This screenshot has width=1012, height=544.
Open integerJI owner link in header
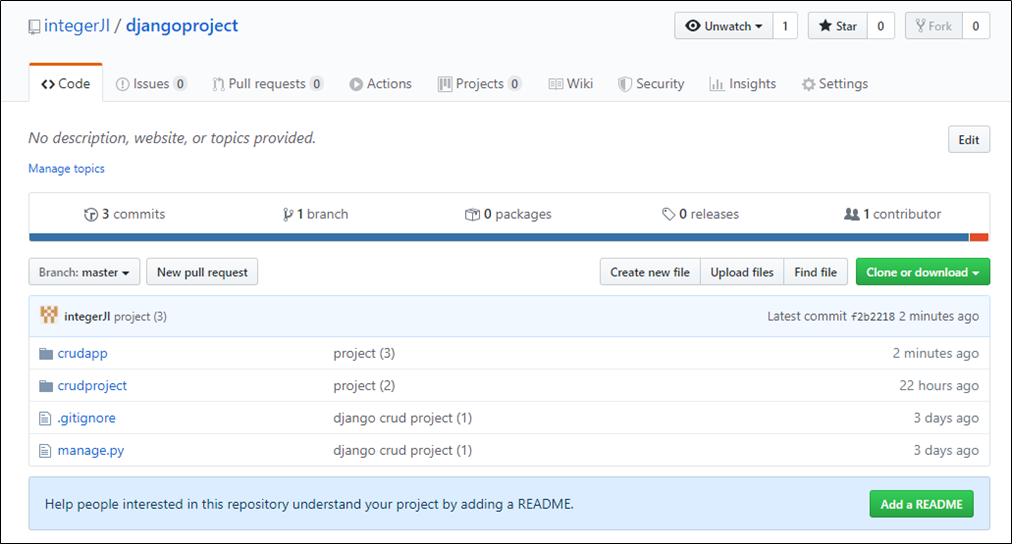[77, 26]
